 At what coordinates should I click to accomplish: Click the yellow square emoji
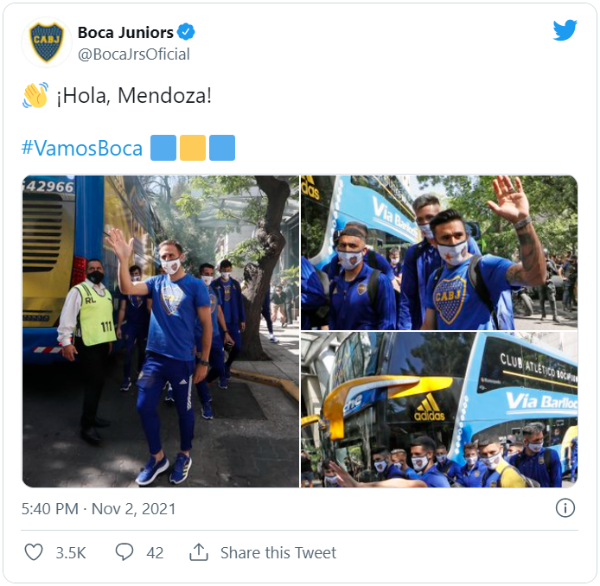(193, 148)
